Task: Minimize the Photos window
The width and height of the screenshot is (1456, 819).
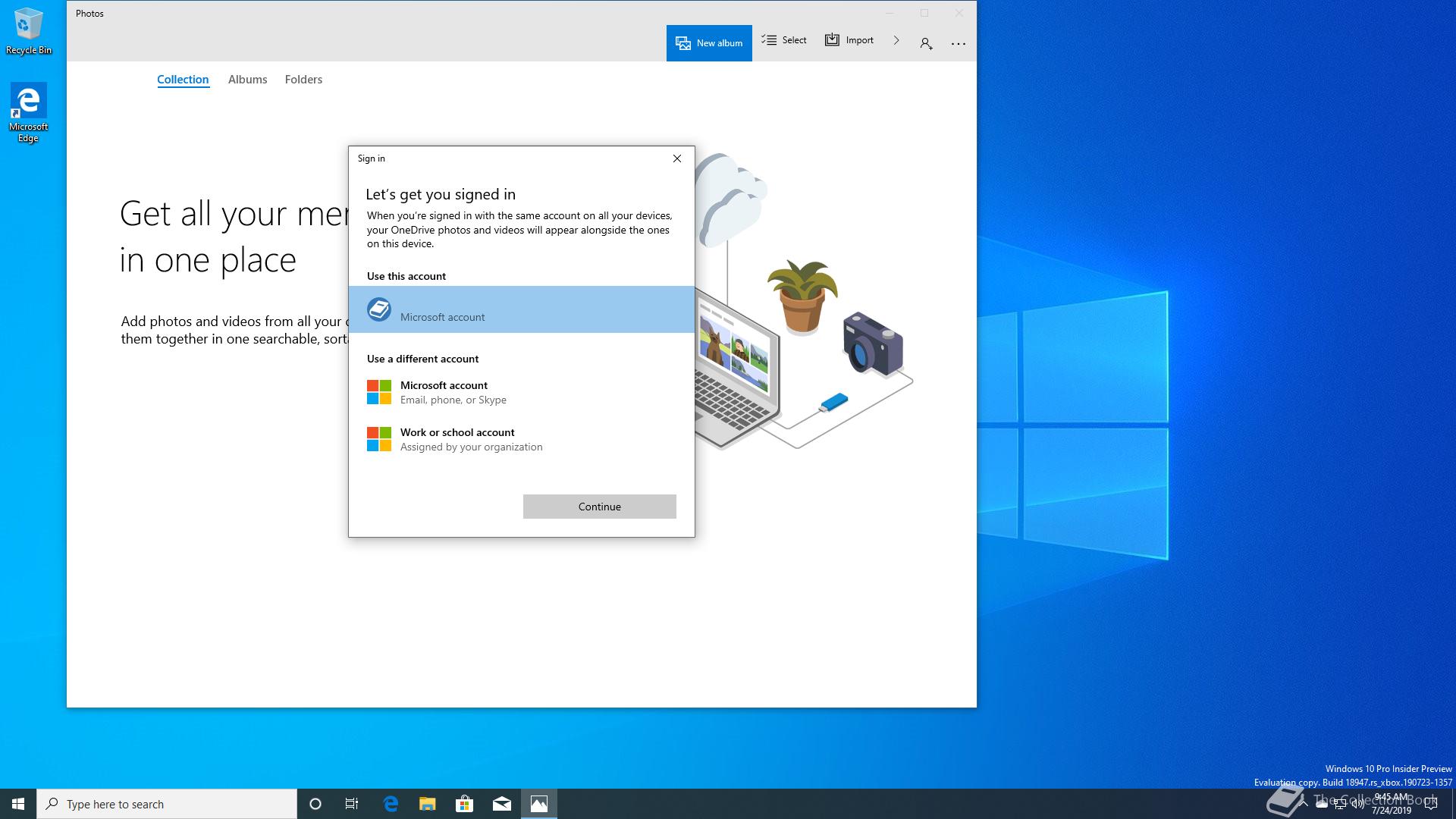Action: tap(890, 13)
